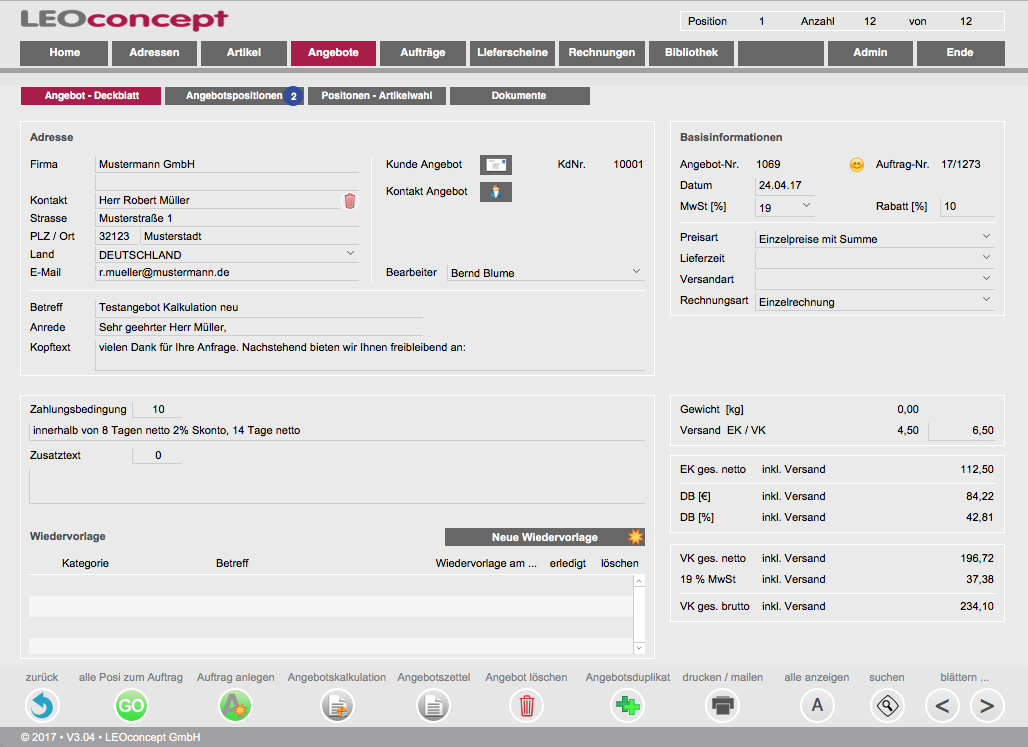Open the Angebotskalkulation icon

coord(337,706)
